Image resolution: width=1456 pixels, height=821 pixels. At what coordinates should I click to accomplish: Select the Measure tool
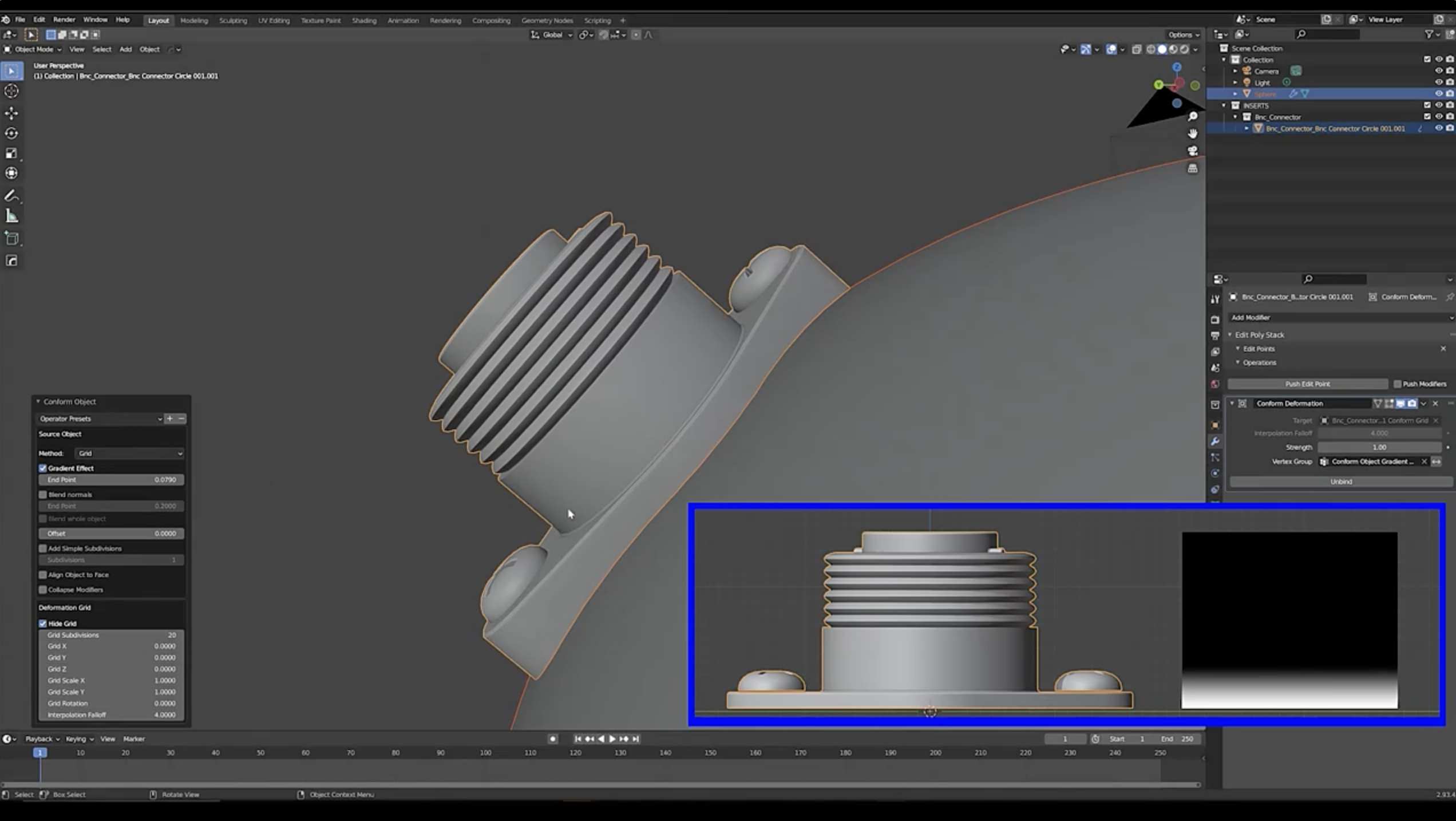point(11,216)
